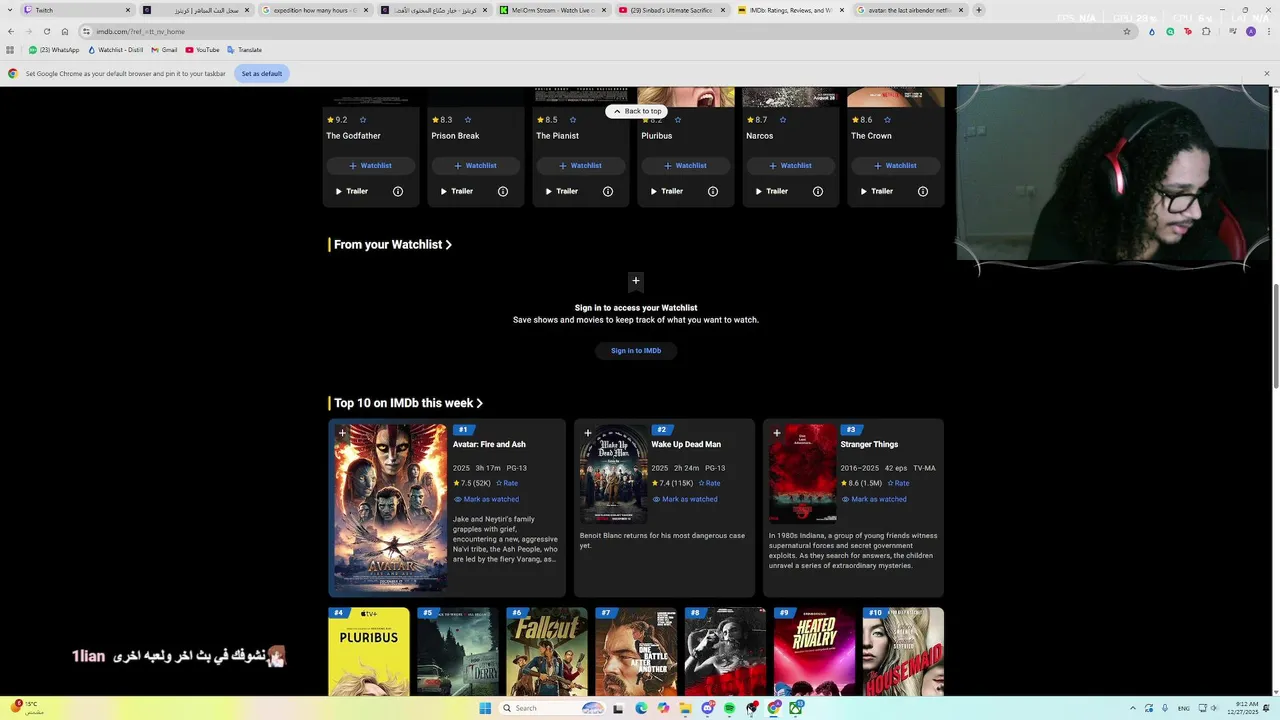
Task: Click Back to top button
Action: 637,111
